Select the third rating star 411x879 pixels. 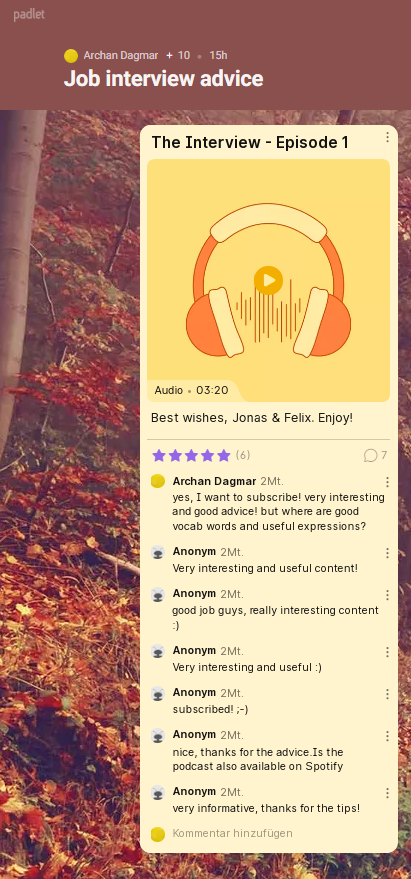(191, 455)
